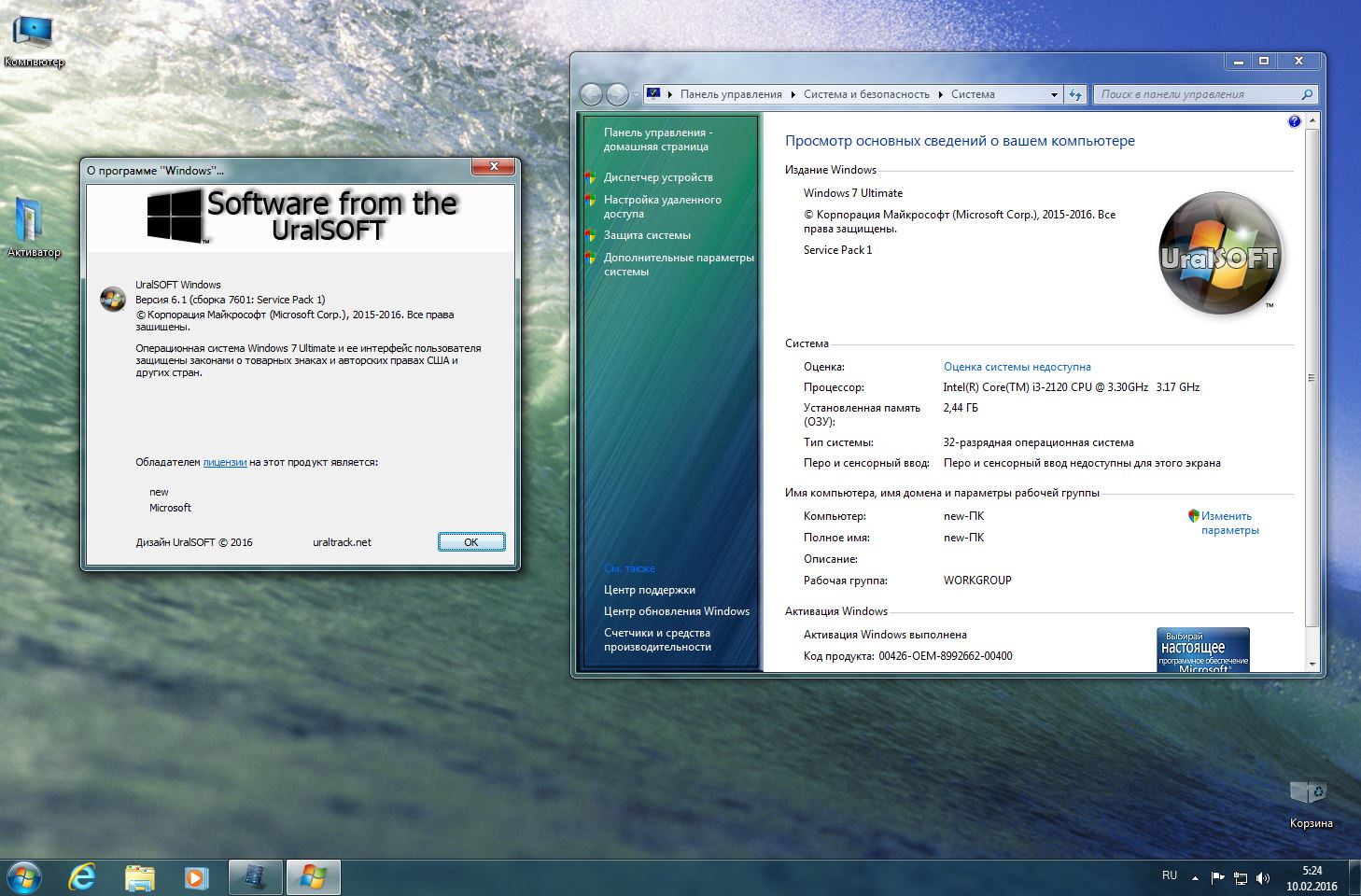Focus the Поиск в панели управления search field
Screen dimensions: 1361x896
pyautogui.click(x=1196, y=94)
